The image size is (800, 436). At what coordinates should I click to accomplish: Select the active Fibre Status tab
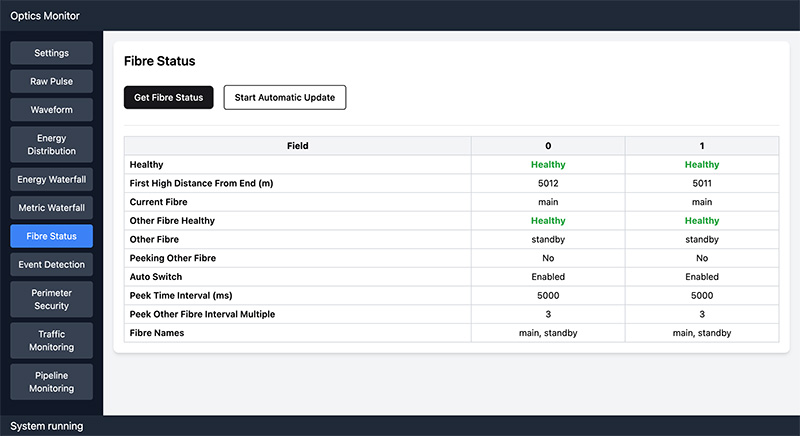[x=51, y=236]
